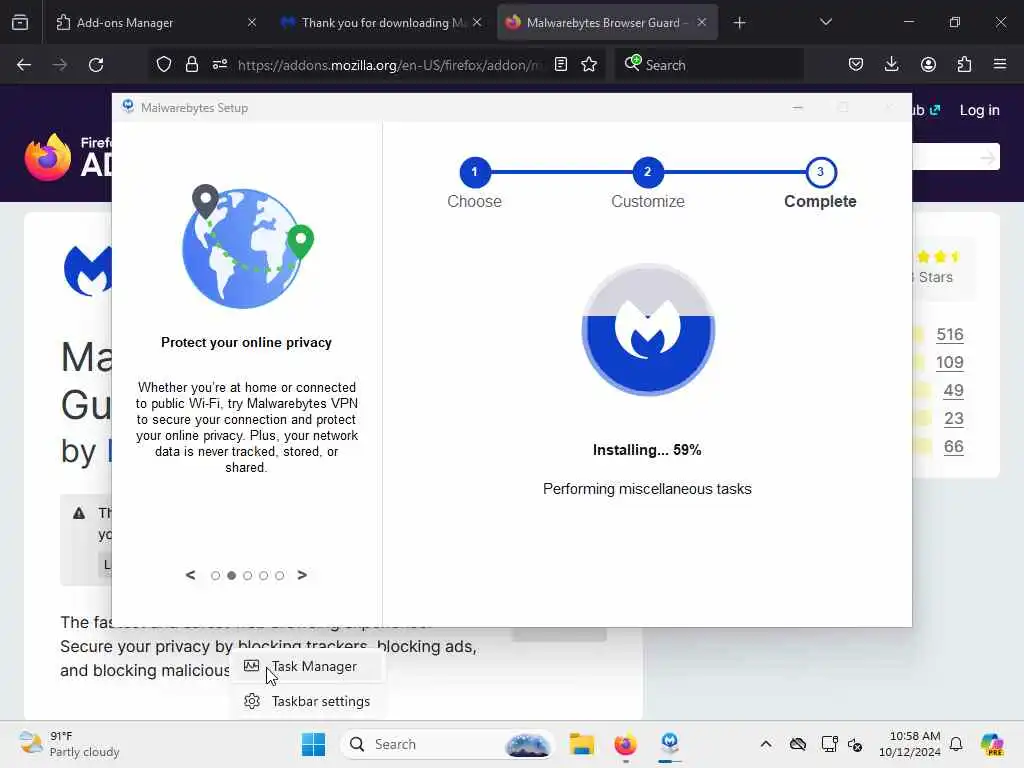Click the muted volume tray icon

(855, 744)
